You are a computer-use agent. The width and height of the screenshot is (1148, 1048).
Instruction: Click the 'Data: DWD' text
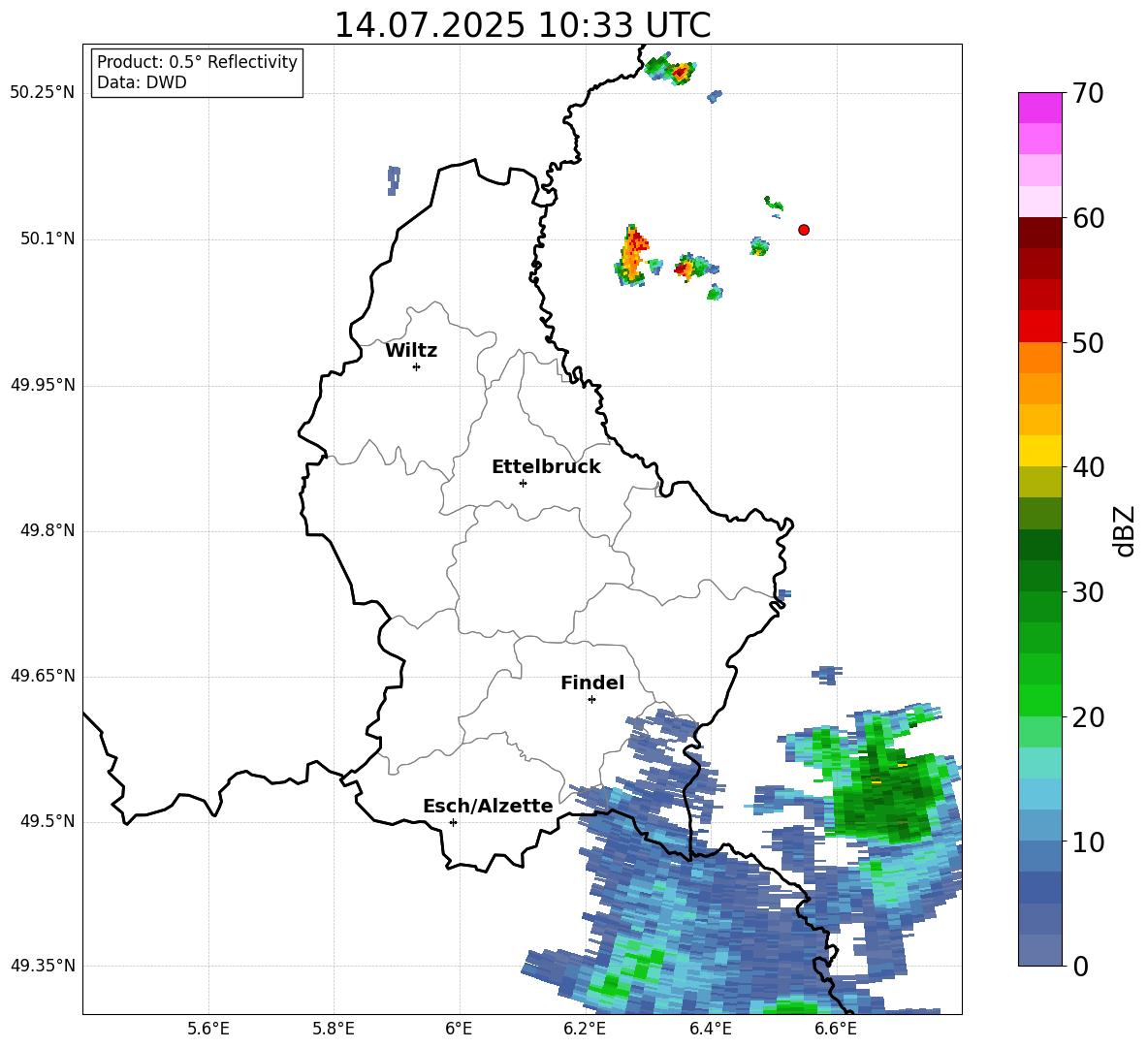(142, 82)
